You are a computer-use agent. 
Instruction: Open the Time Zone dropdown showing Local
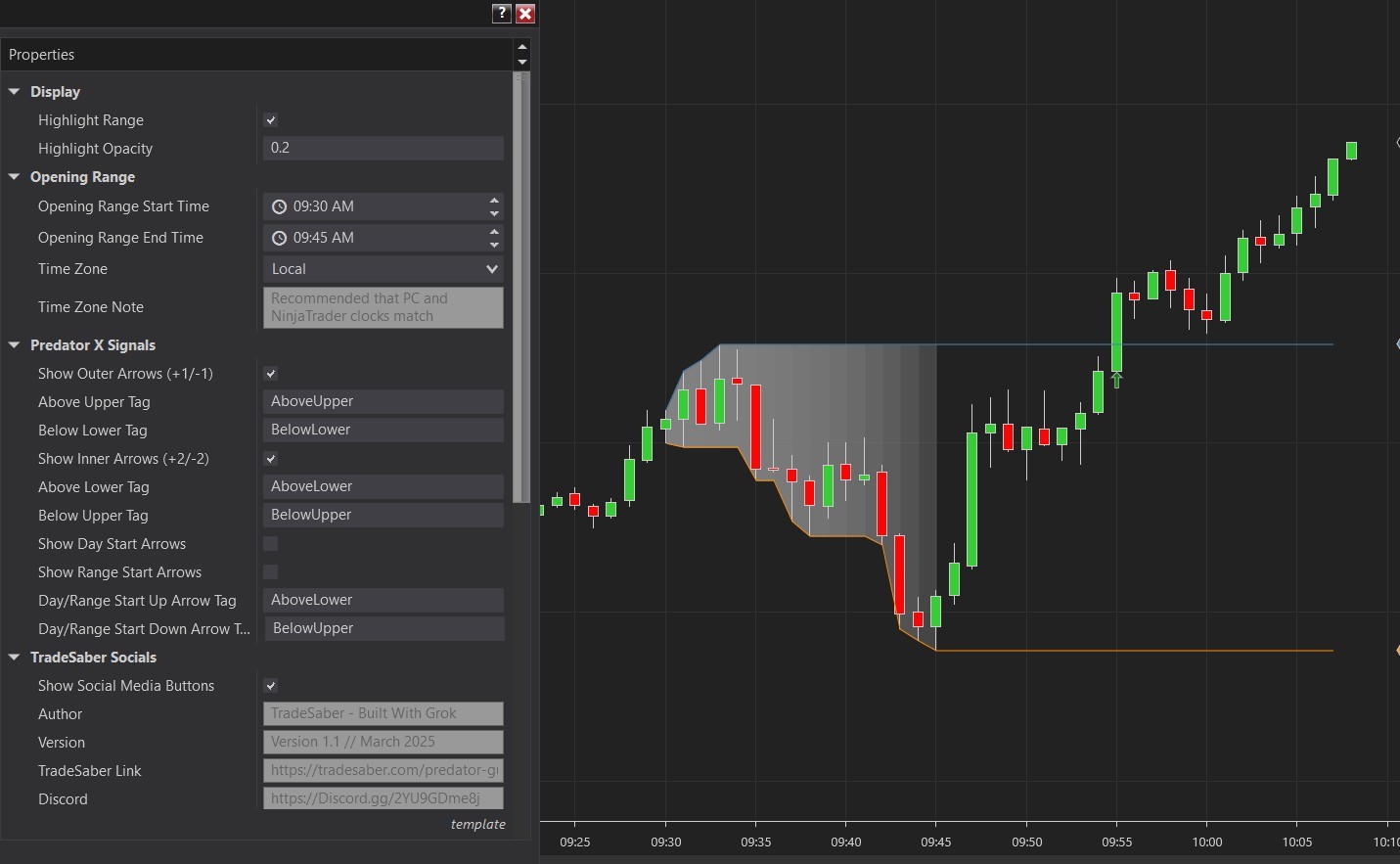383,268
